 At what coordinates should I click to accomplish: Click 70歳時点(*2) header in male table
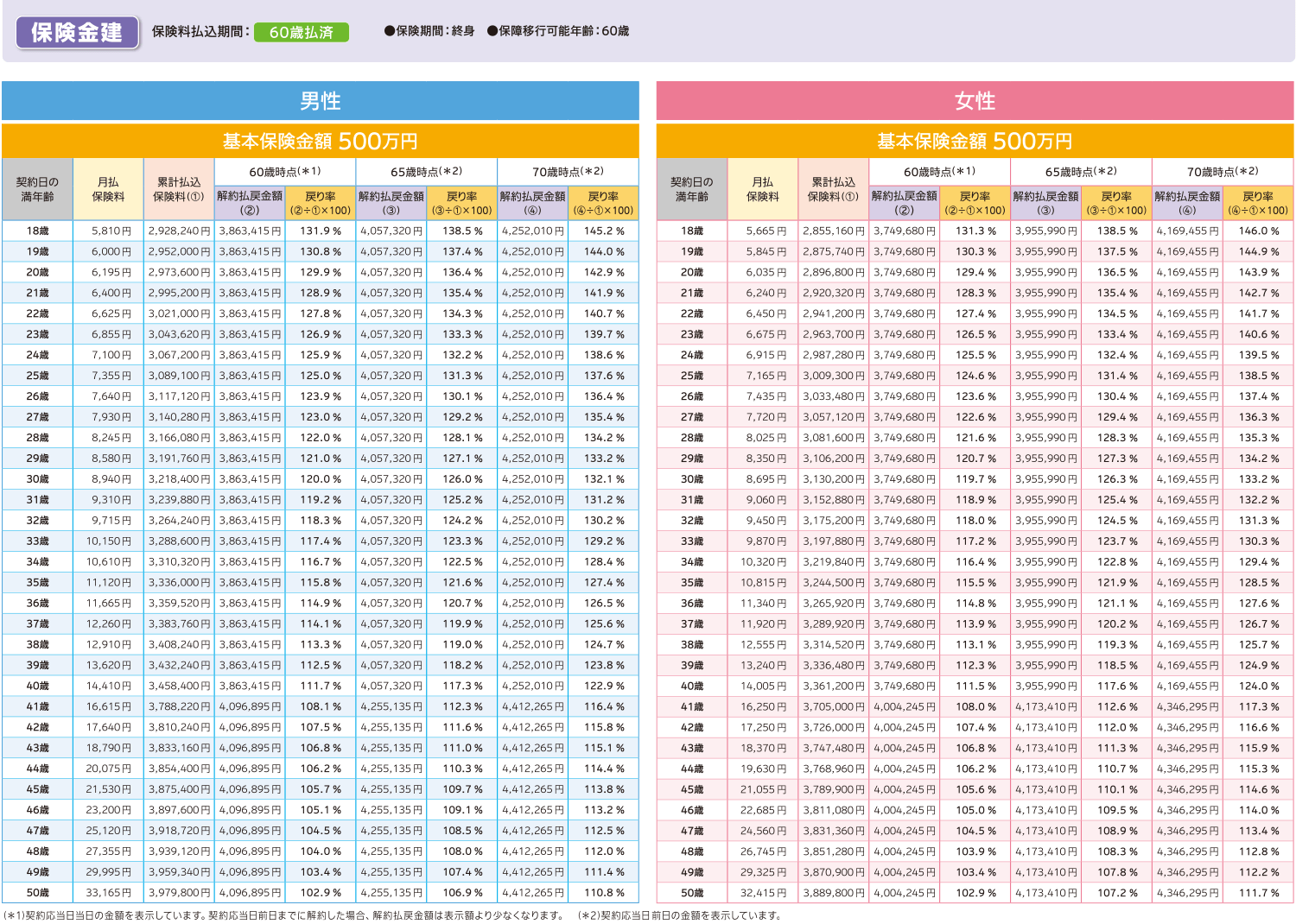tap(568, 172)
